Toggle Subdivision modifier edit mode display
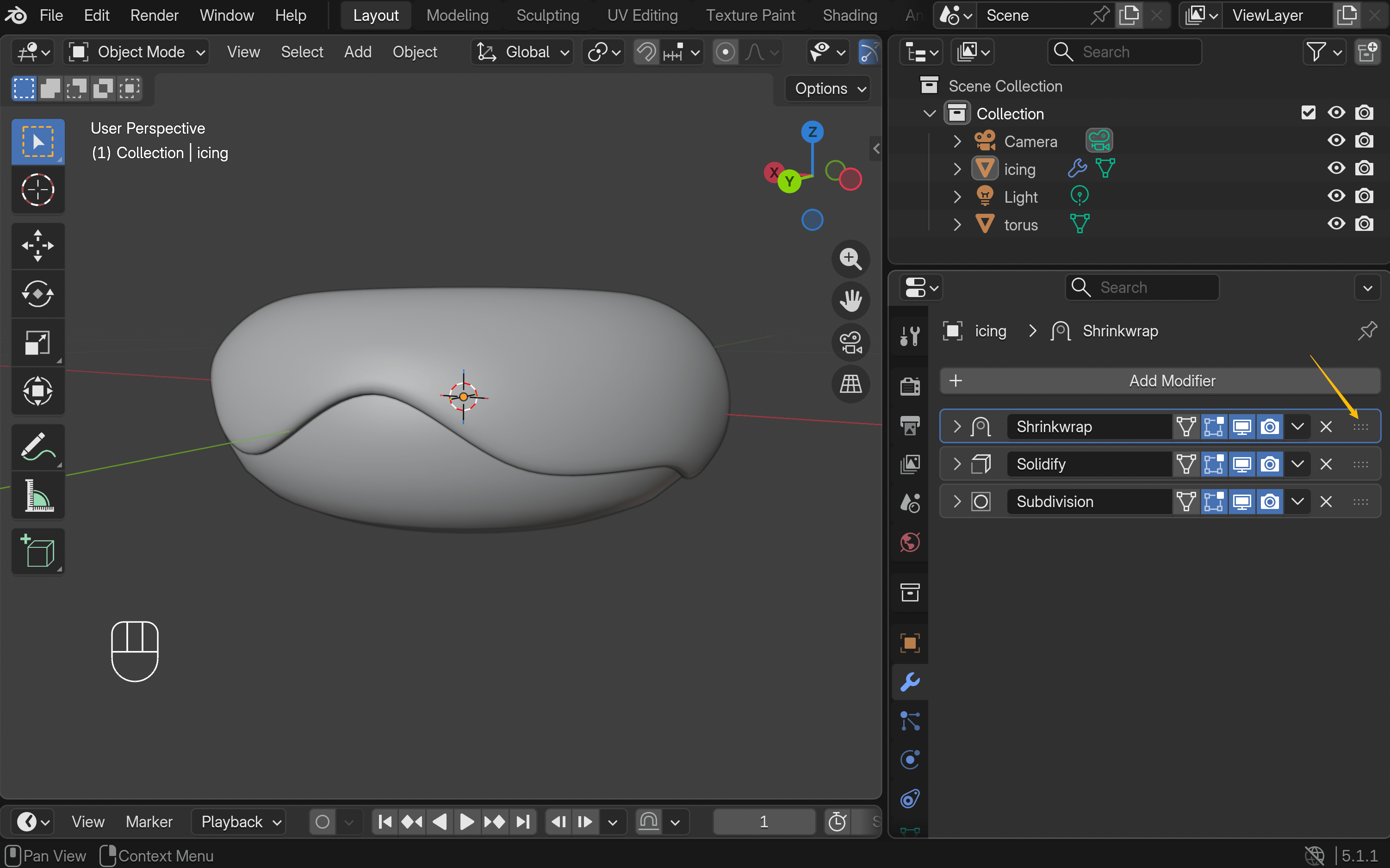This screenshot has height=868, width=1390. [1213, 502]
